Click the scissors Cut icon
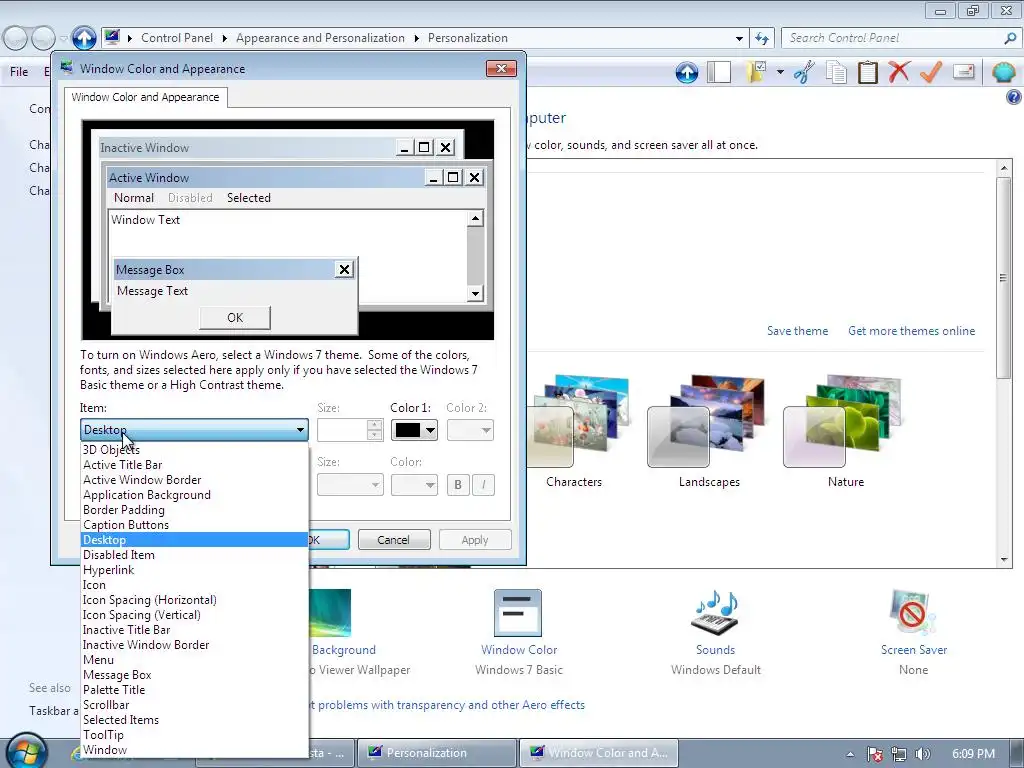The height and width of the screenshot is (768, 1024). (x=805, y=72)
